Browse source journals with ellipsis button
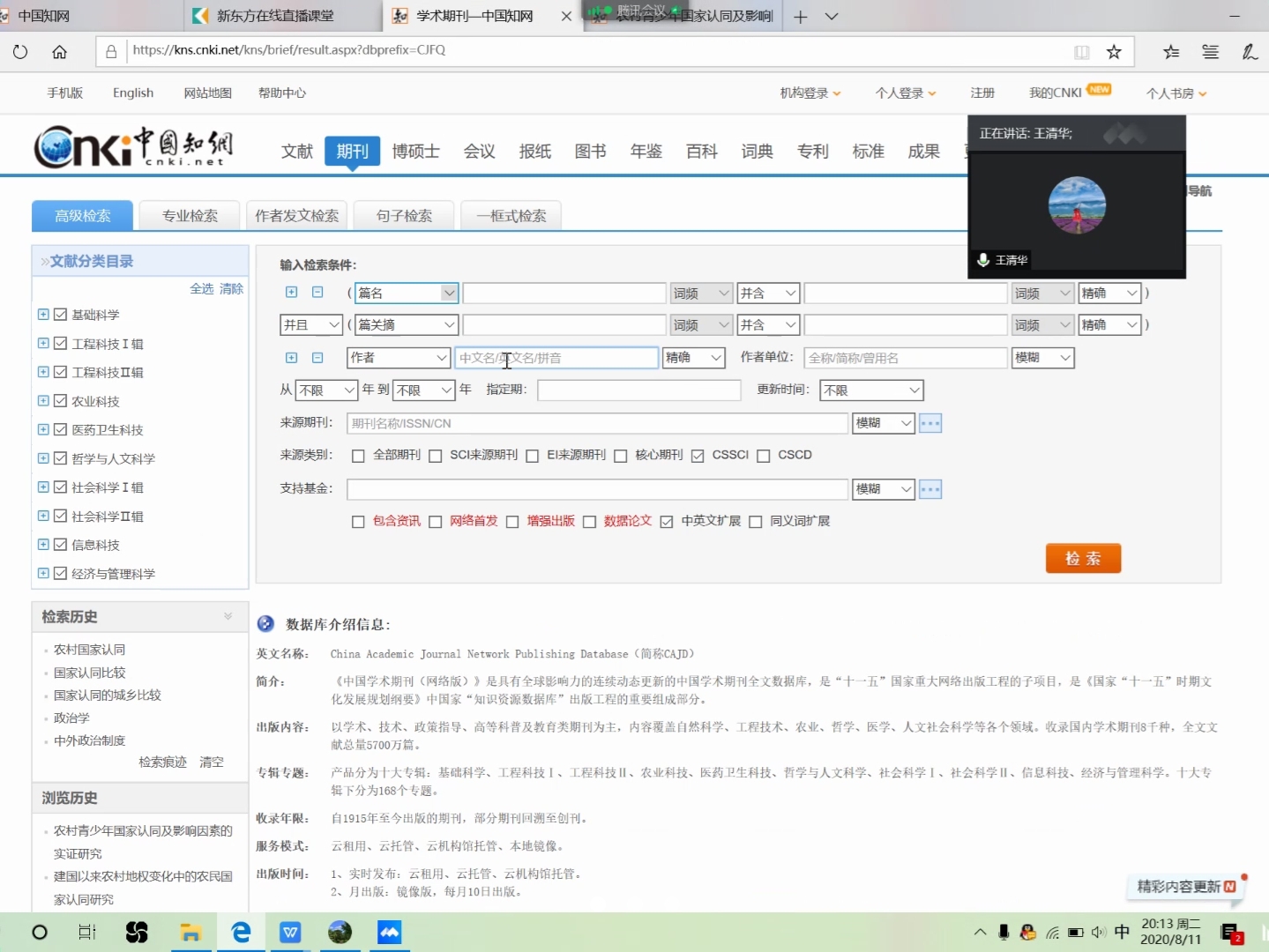This screenshot has height=952, width=1269. point(930,423)
